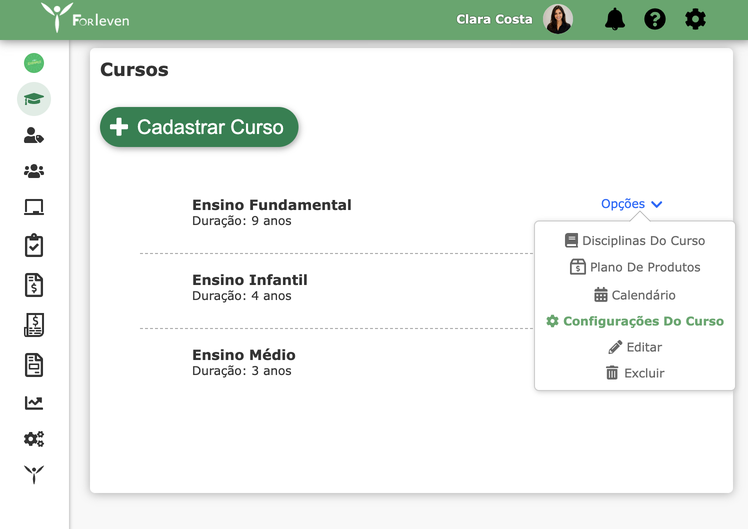Click the 'Duração: 3 anos' text
Image resolution: width=748 pixels, height=529 pixels.
click(241, 371)
